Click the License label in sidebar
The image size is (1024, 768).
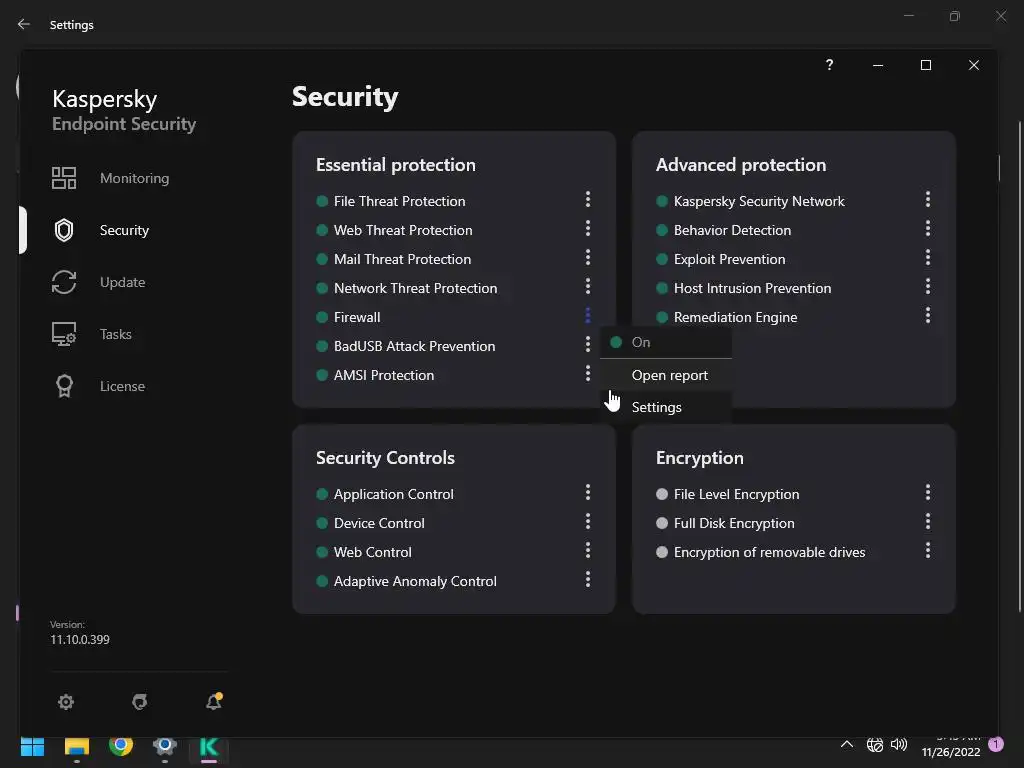[x=122, y=386]
